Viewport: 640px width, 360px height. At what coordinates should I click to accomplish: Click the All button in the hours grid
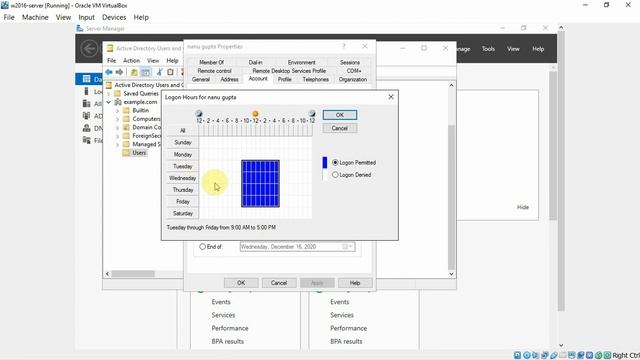coord(182,131)
